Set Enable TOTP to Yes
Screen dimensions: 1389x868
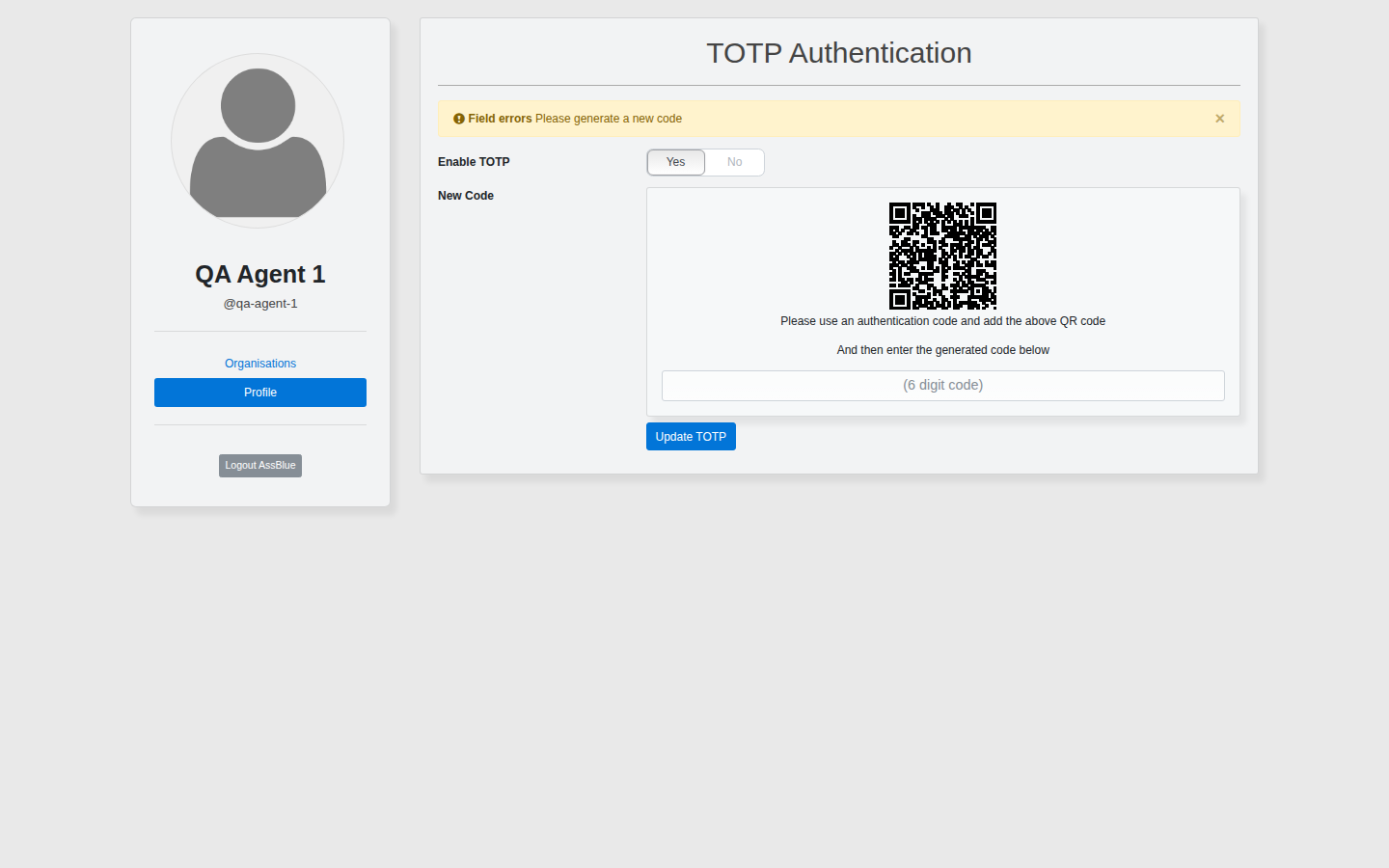[676, 162]
